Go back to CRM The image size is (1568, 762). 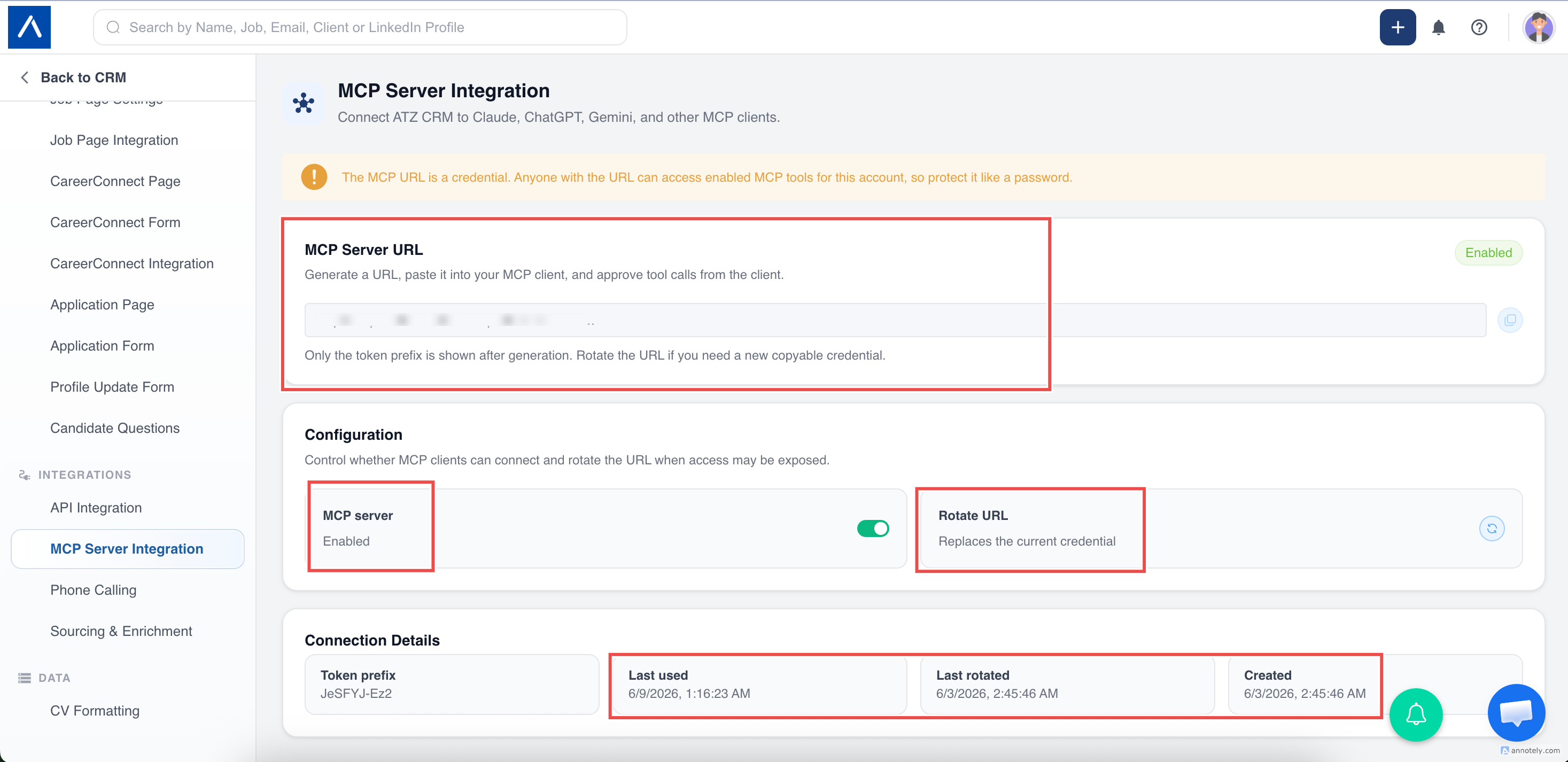[83, 77]
